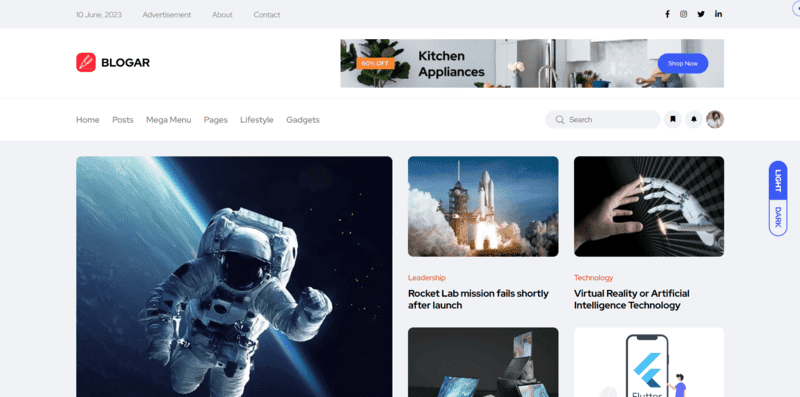The image size is (800, 397).
Task: Open the Advertisement link in the top bar
Action: (x=167, y=15)
